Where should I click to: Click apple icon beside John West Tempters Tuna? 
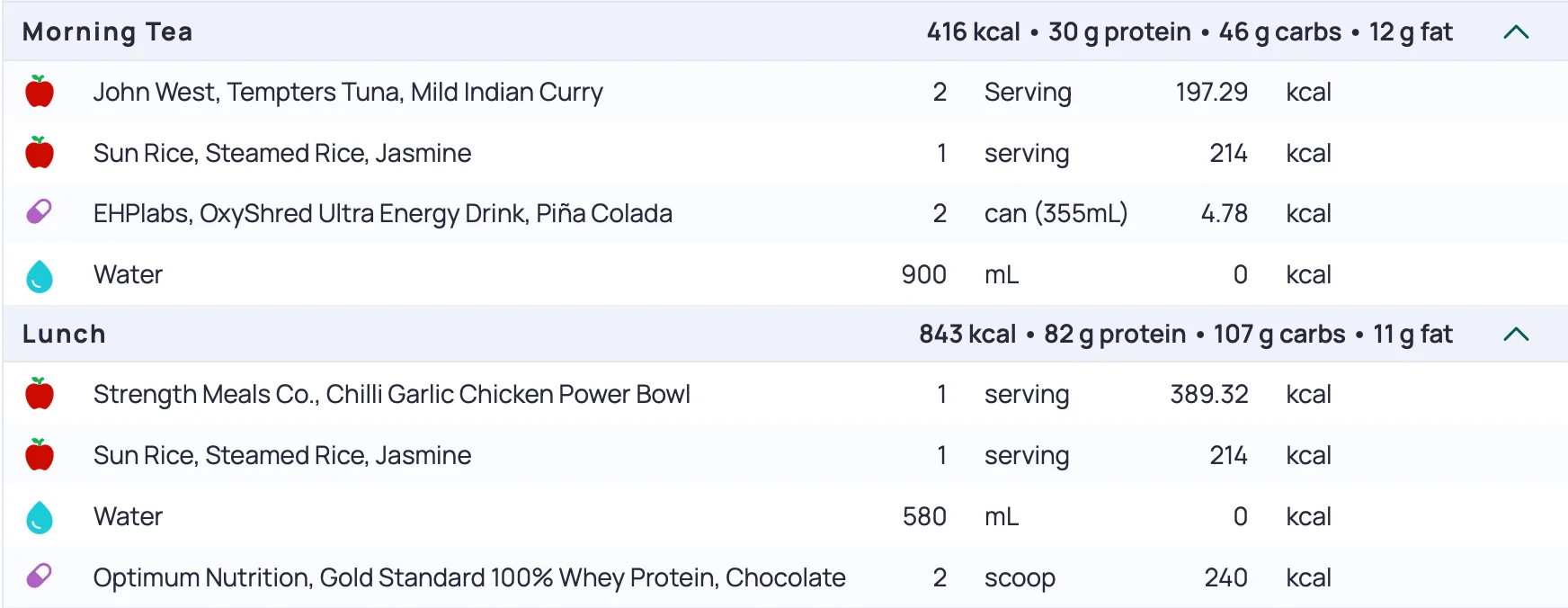[x=40, y=92]
